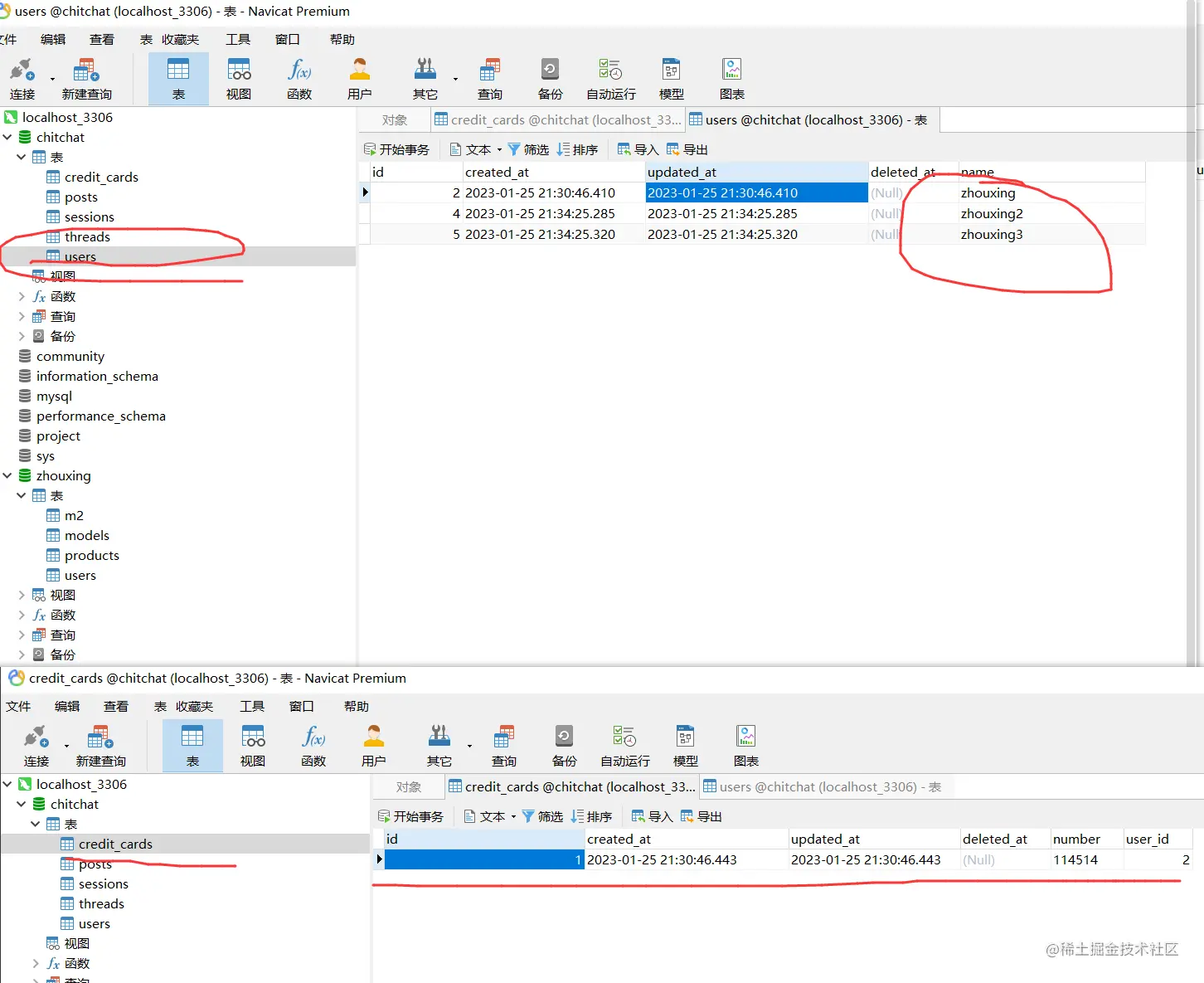Expand queries node under chitchat in upper tree

click(22, 316)
